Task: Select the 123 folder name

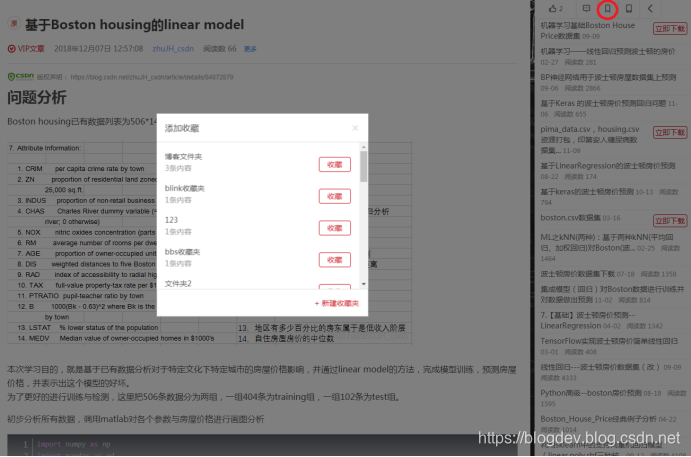Action: (171, 220)
